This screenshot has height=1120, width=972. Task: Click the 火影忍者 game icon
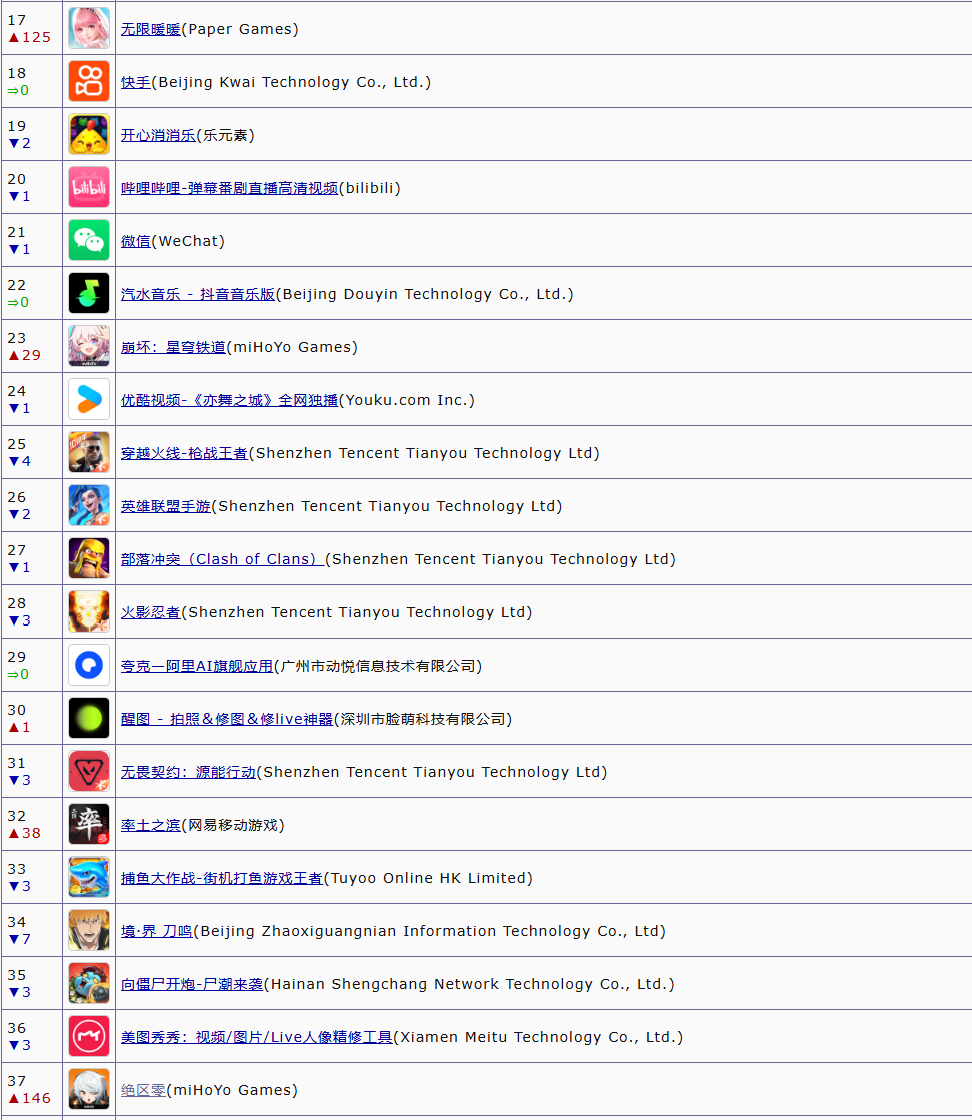point(89,611)
